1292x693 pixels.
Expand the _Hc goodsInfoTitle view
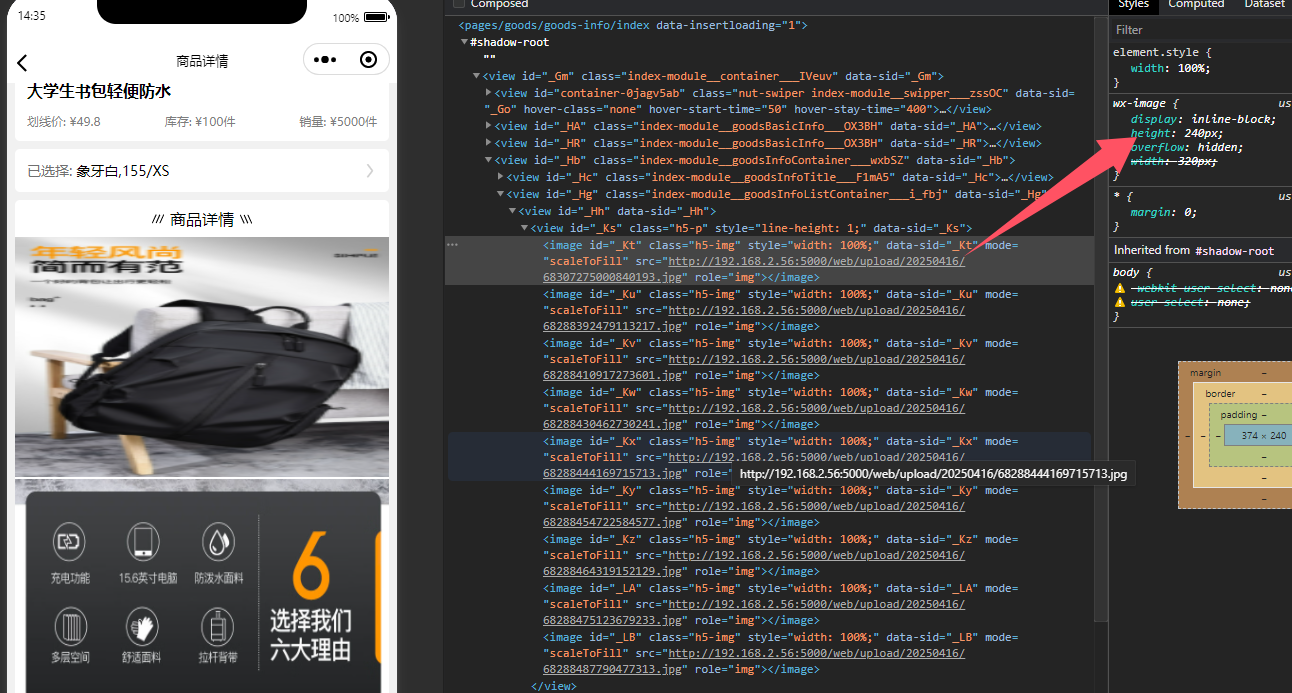pos(501,177)
